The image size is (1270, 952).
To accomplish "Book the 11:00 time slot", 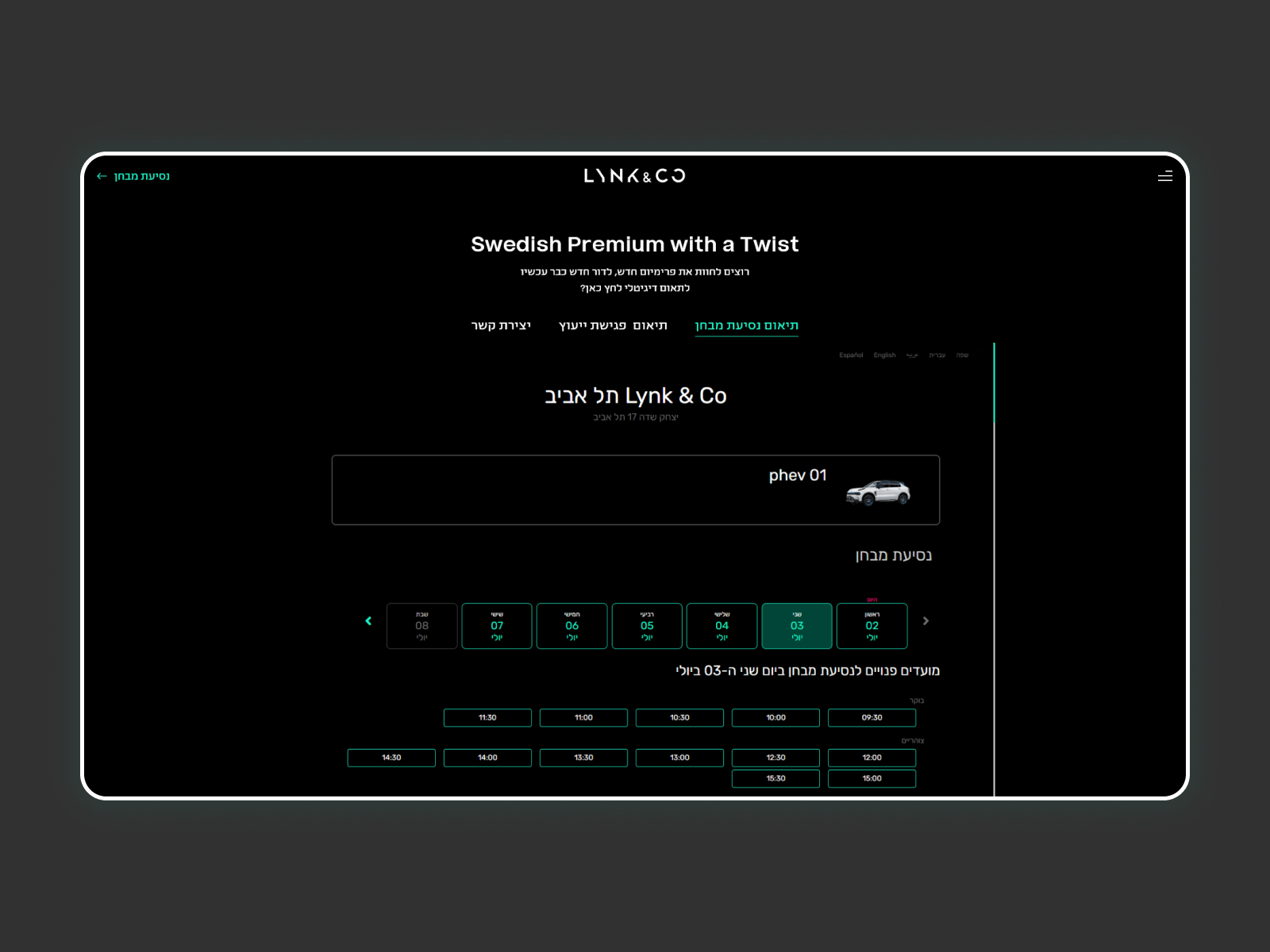I will [583, 718].
